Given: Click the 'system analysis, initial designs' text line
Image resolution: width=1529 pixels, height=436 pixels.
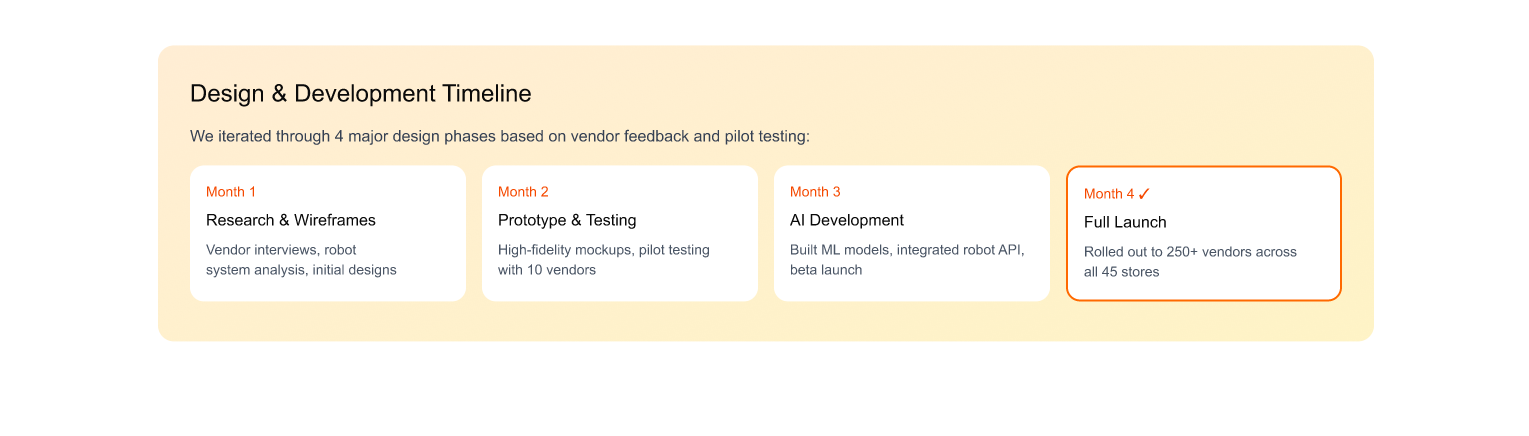Looking at the screenshot, I should (x=301, y=270).
